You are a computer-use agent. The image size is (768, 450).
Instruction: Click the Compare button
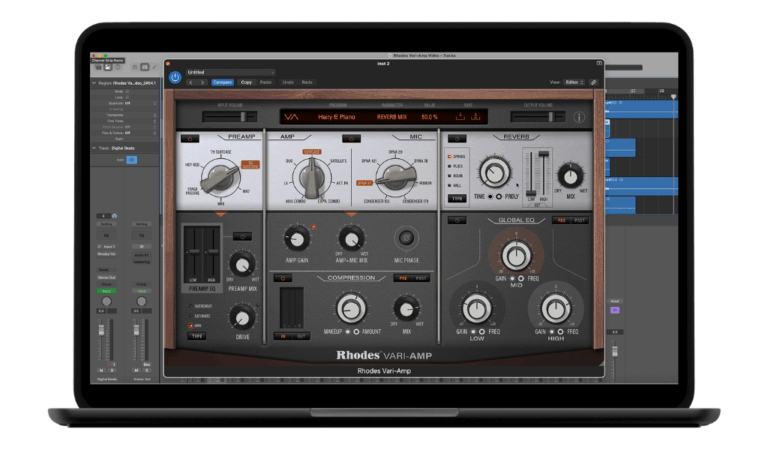tap(222, 82)
